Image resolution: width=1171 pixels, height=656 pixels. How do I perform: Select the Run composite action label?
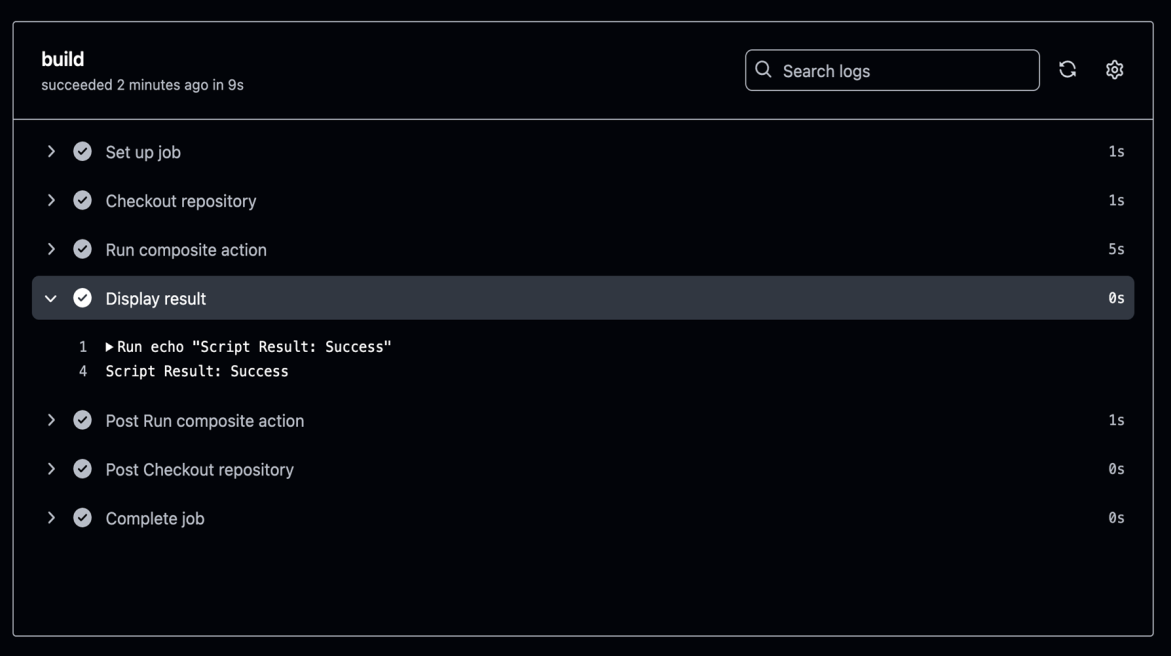pyautogui.click(x=186, y=250)
